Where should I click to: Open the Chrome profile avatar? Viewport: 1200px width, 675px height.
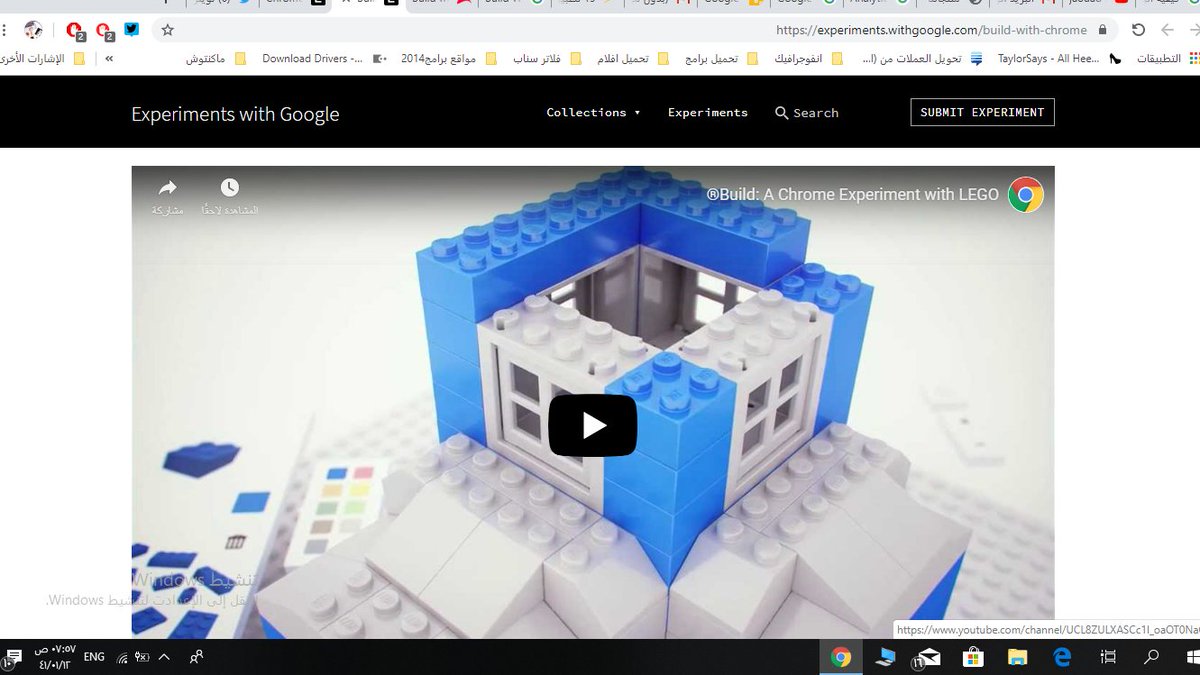(33, 30)
